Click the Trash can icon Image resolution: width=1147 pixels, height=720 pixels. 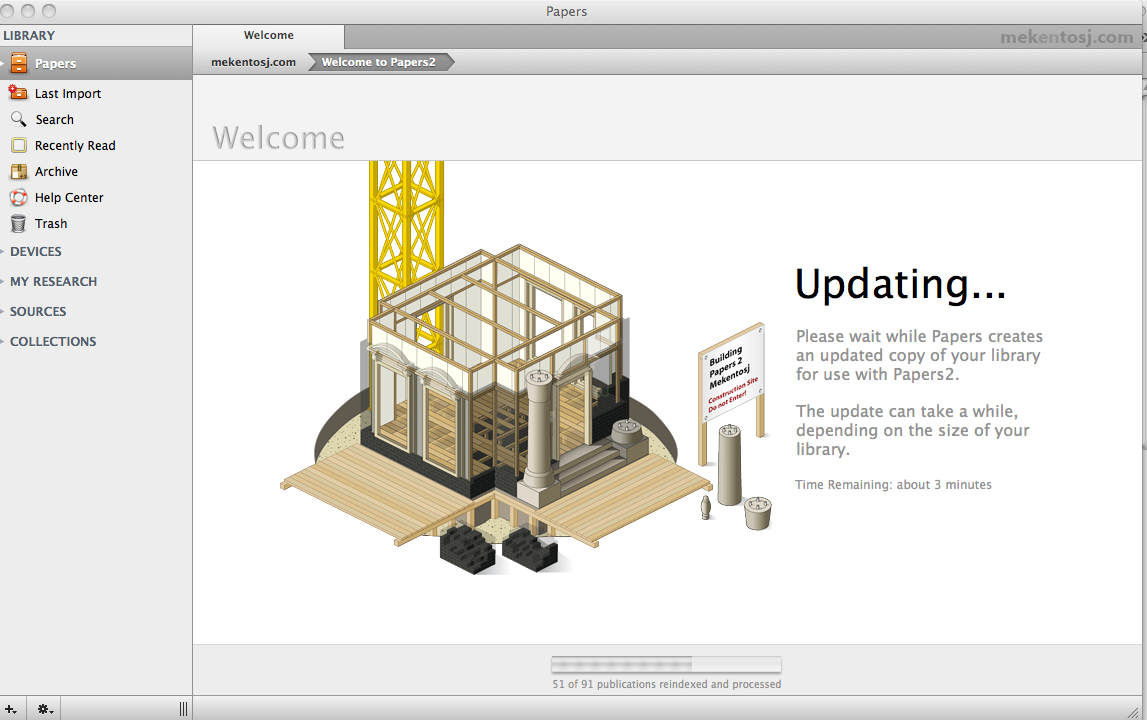pyautogui.click(x=18, y=223)
